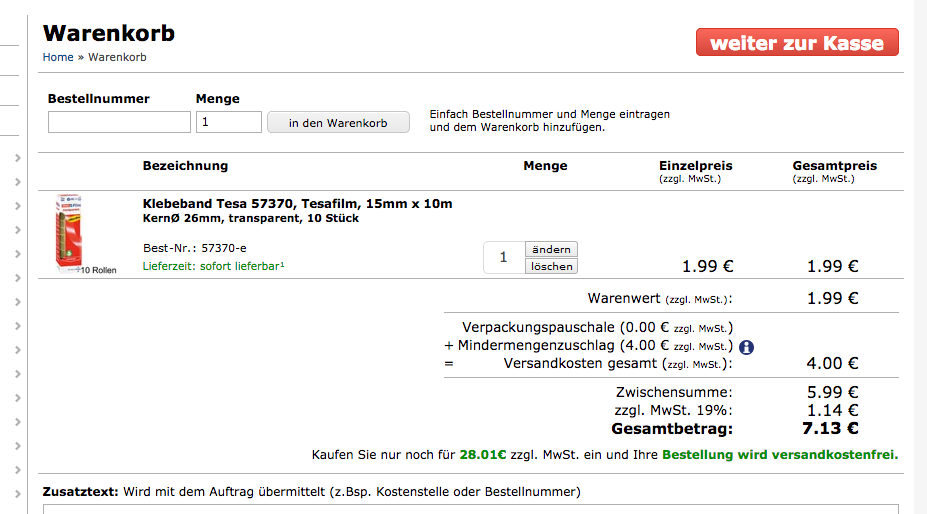
Task: Click the Bezeichnung column header
Action: click(185, 166)
